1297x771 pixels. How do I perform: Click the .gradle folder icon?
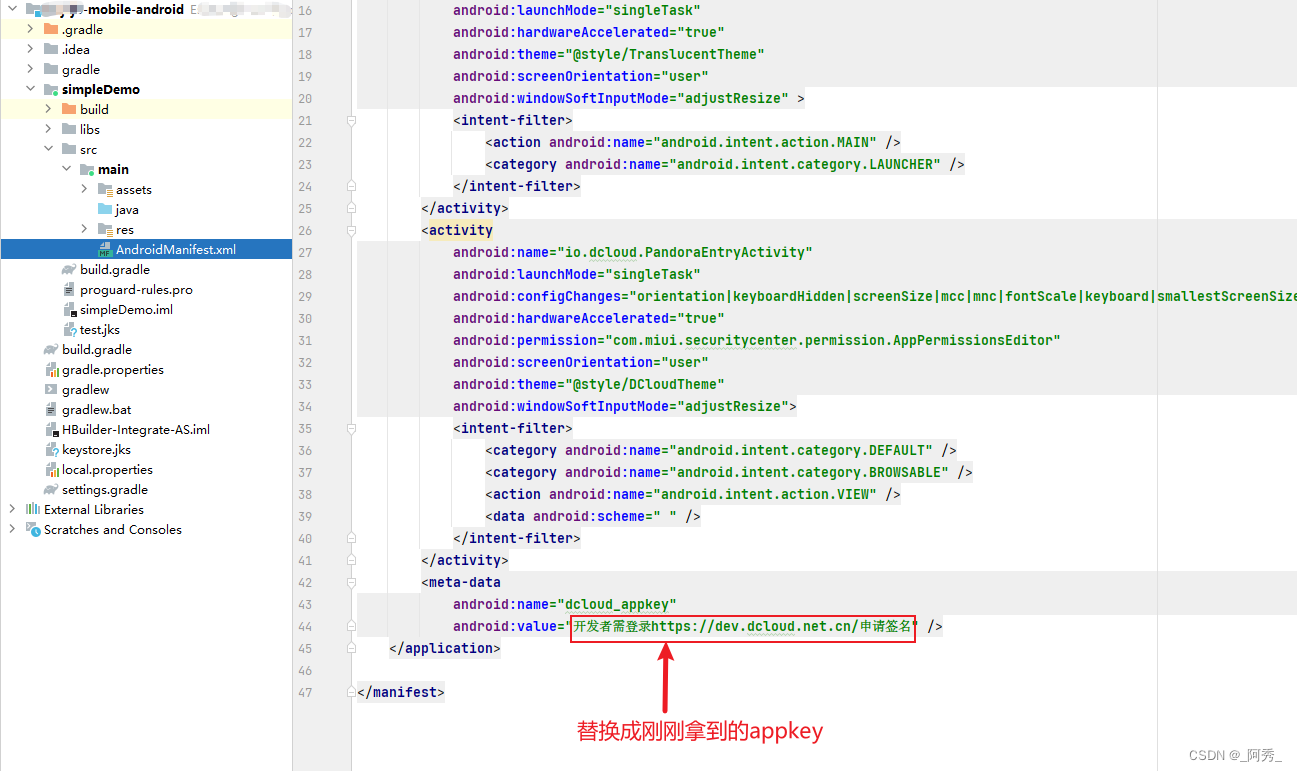coord(51,29)
